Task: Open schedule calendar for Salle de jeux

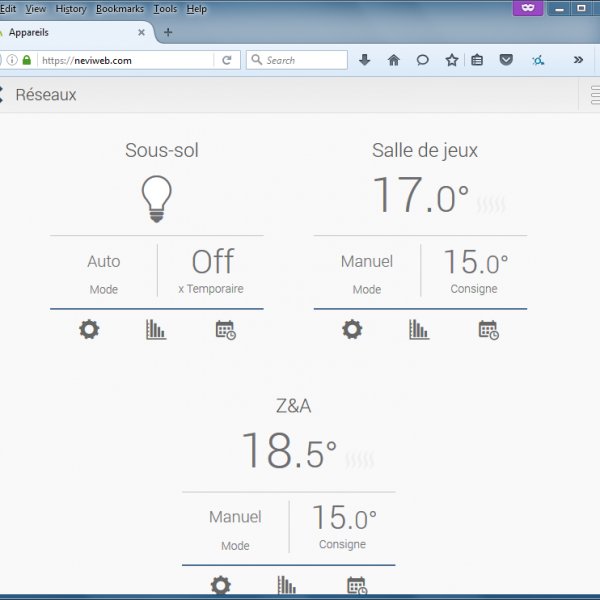Action: 488,329
